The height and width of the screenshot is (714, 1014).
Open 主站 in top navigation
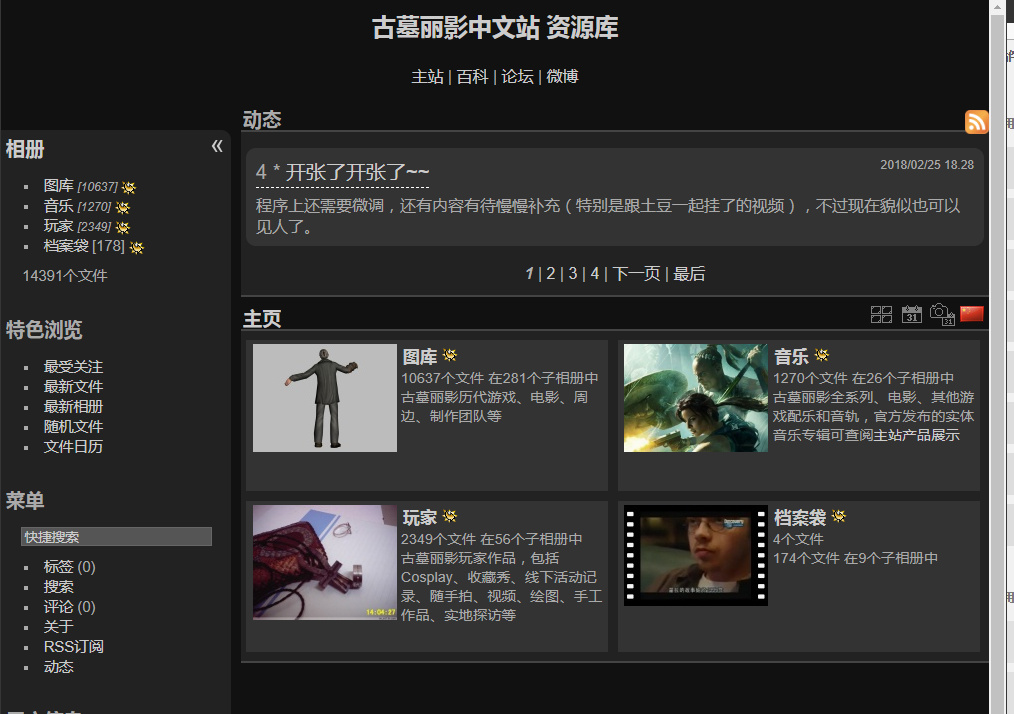tap(427, 77)
